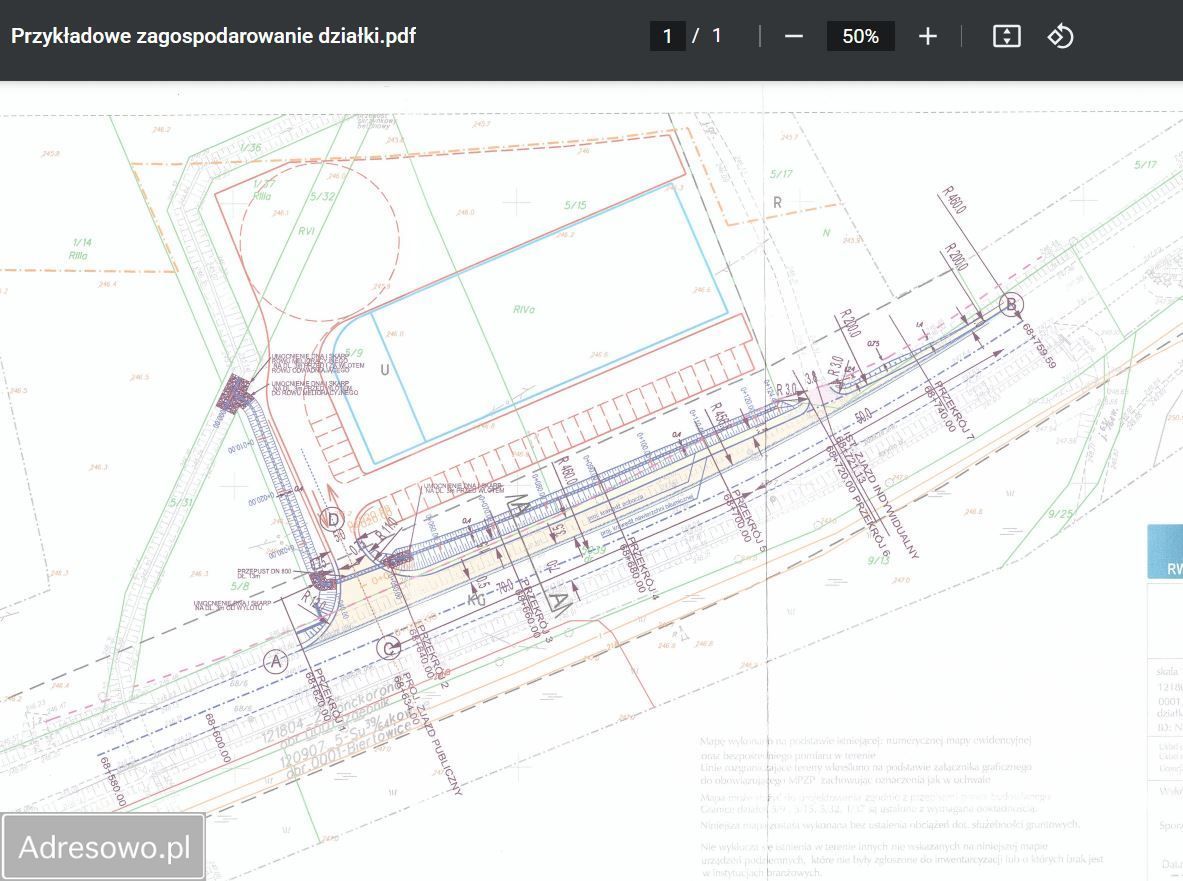Click the Adresowo.pl watermark logo
This screenshot has width=1183, height=881.
point(104,847)
